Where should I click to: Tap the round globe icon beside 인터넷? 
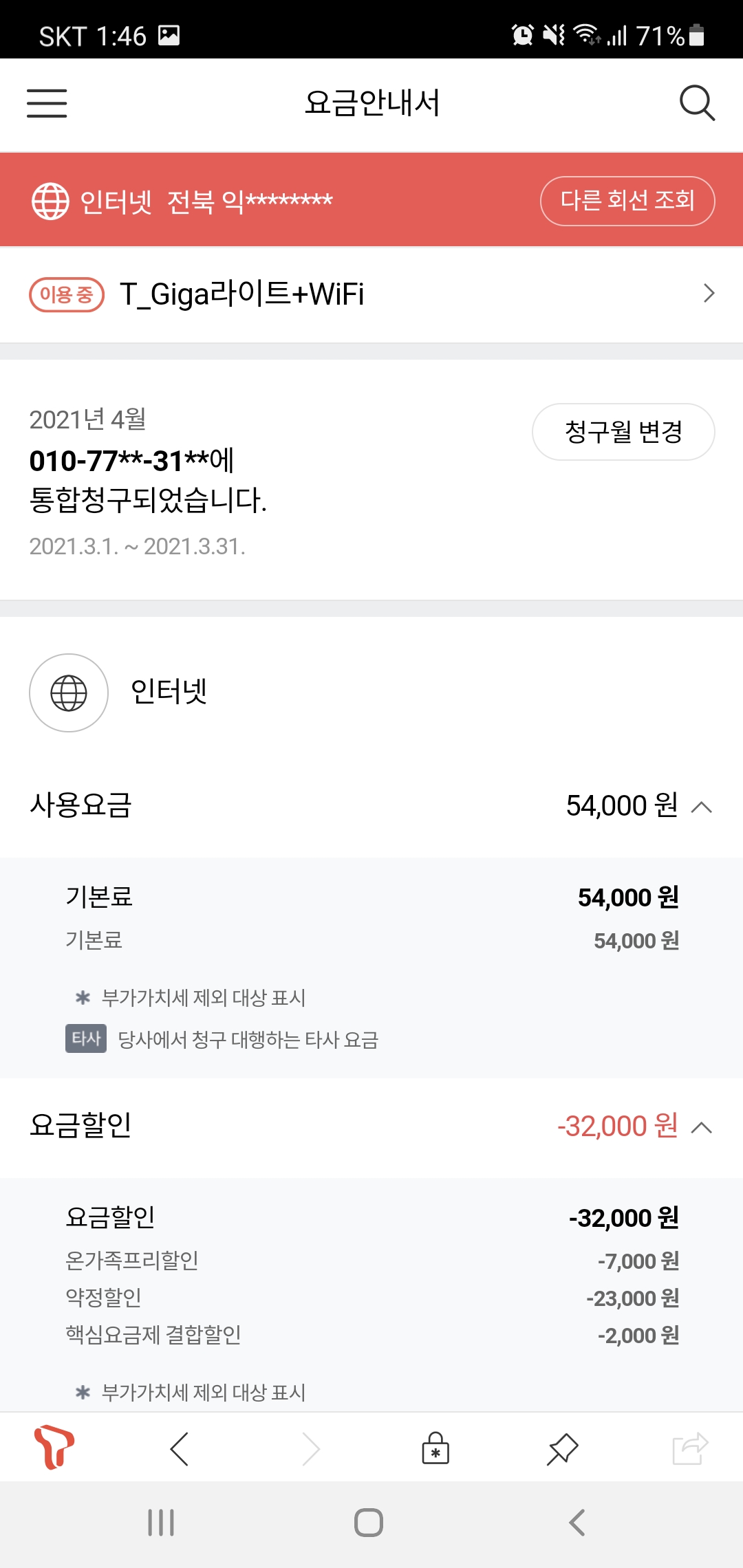pyautogui.click(x=69, y=693)
